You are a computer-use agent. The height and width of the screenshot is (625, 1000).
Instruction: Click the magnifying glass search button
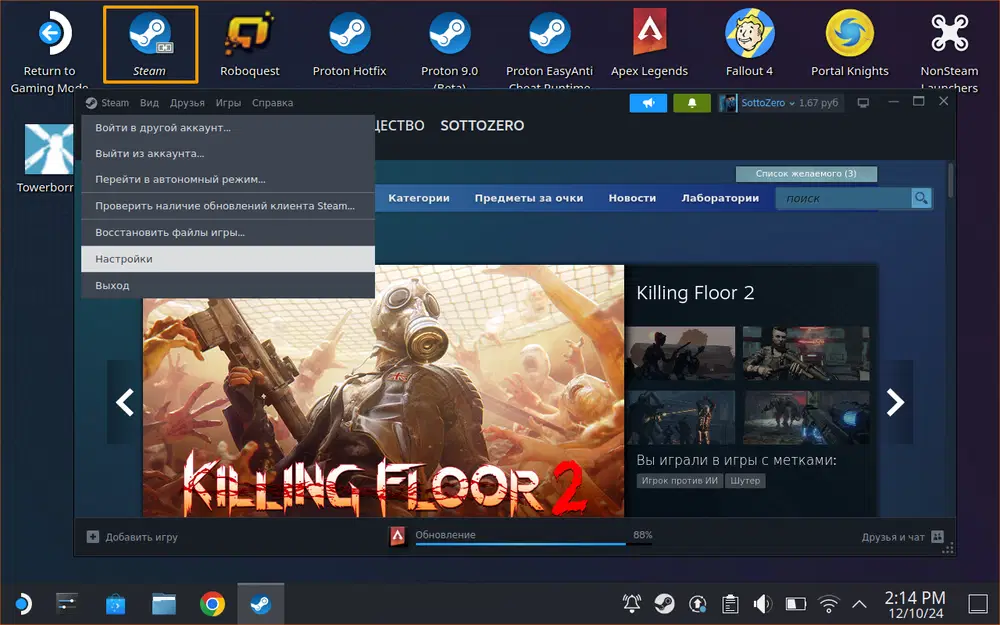coord(921,198)
